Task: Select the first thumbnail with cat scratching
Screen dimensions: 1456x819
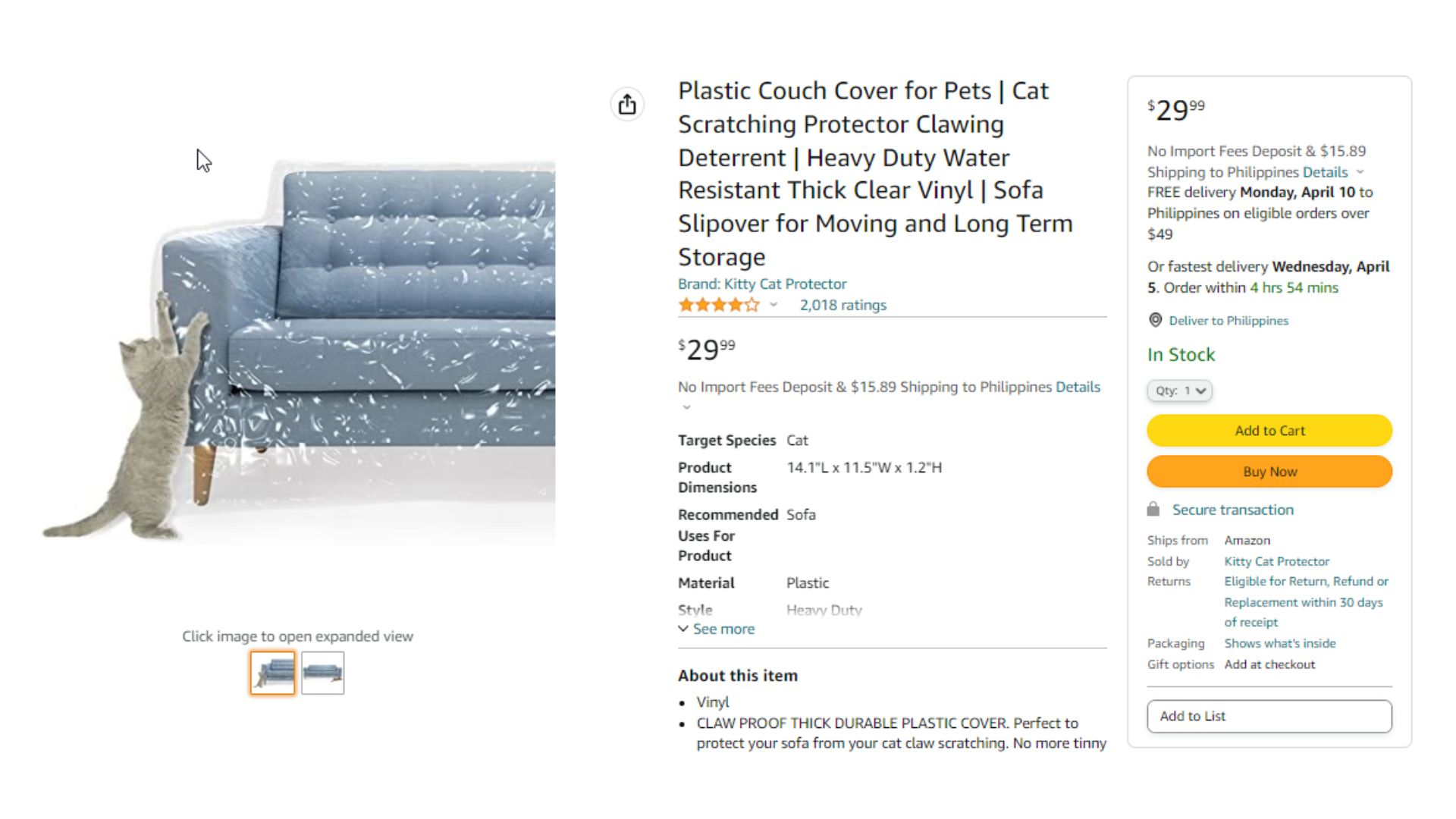Action: click(x=273, y=673)
